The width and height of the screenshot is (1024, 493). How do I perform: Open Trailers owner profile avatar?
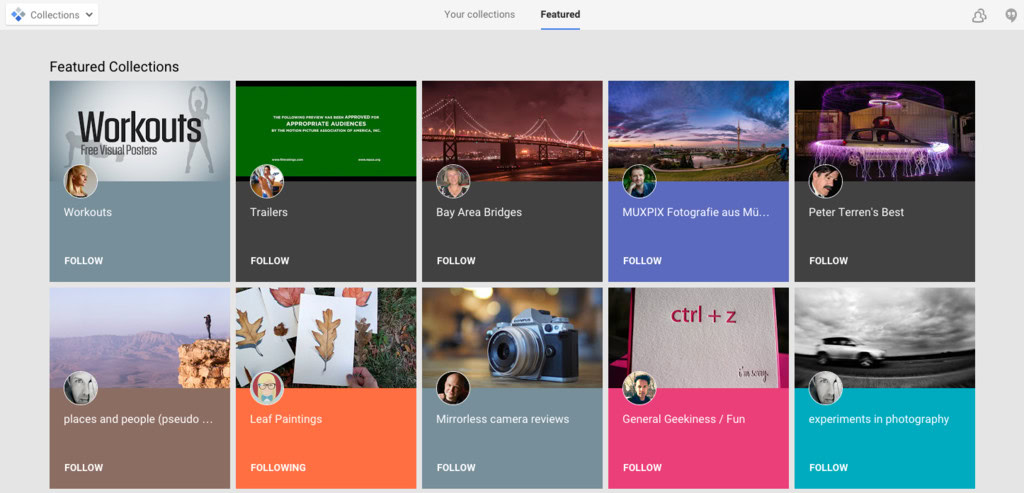(x=266, y=181)
